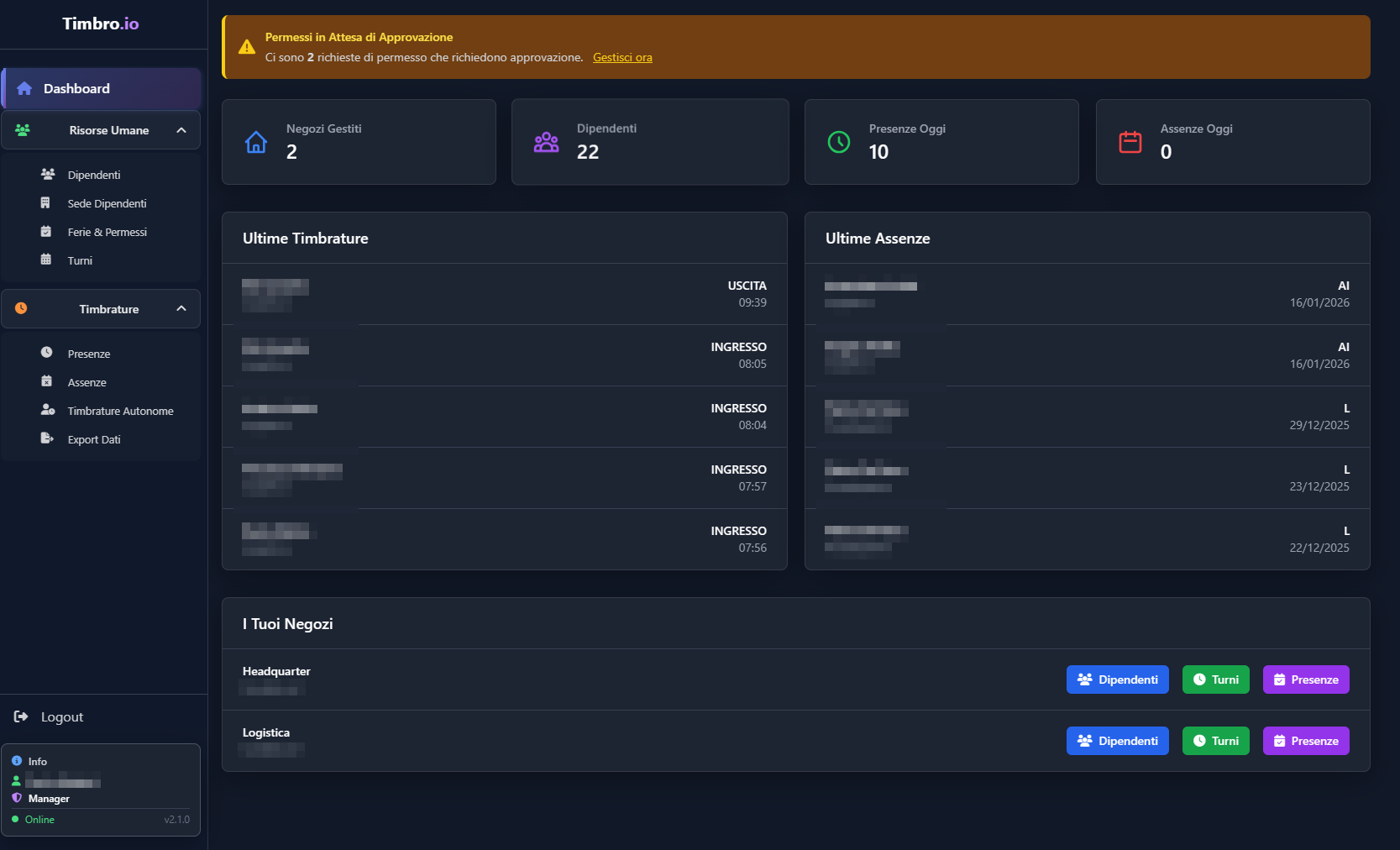This screenshot has height=850, width=1400.
Task: Click the Assenze Oggi calendar icon
Action: click(x=1130, y=142)
